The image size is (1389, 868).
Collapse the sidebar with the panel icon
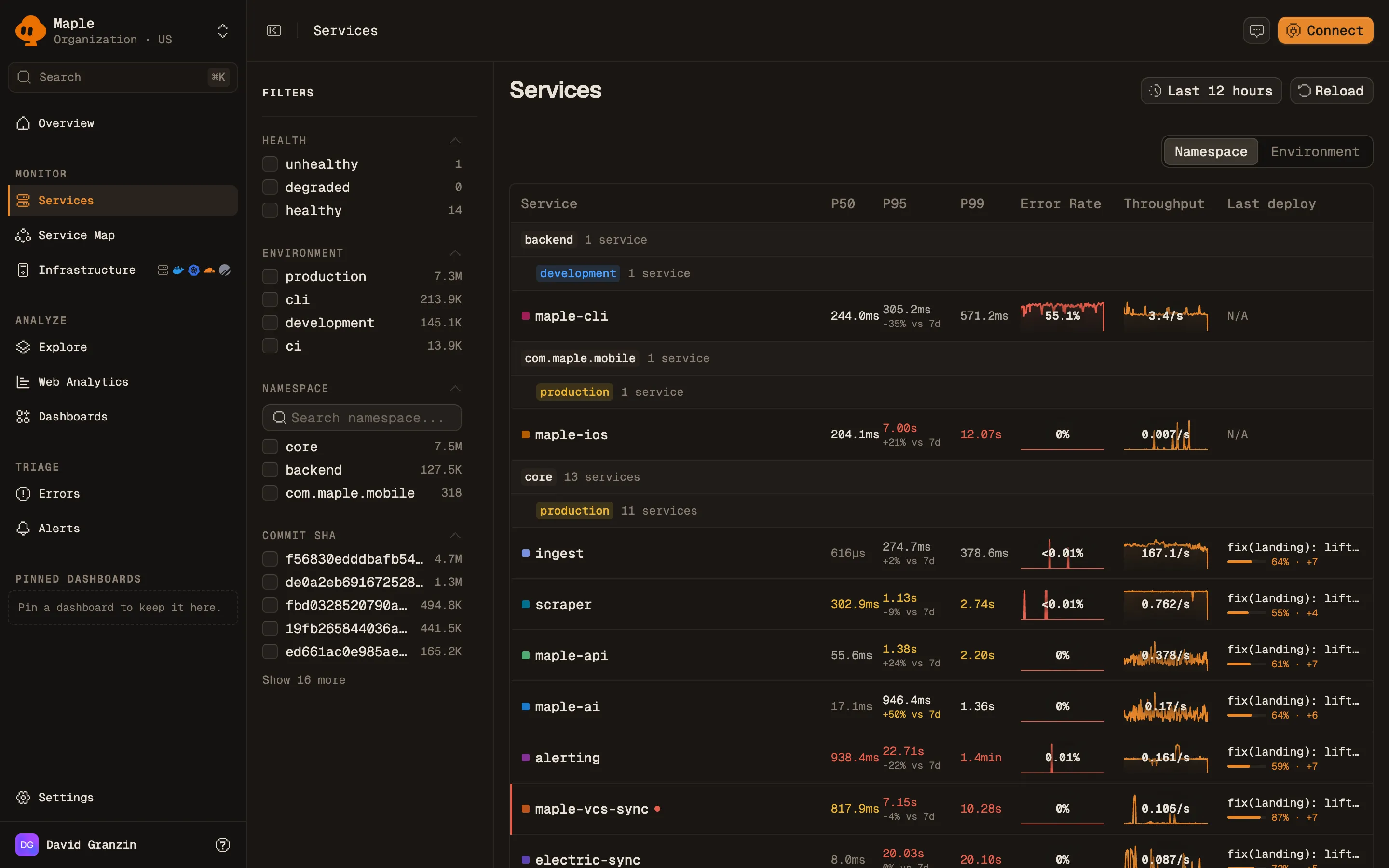click(274, 30)
